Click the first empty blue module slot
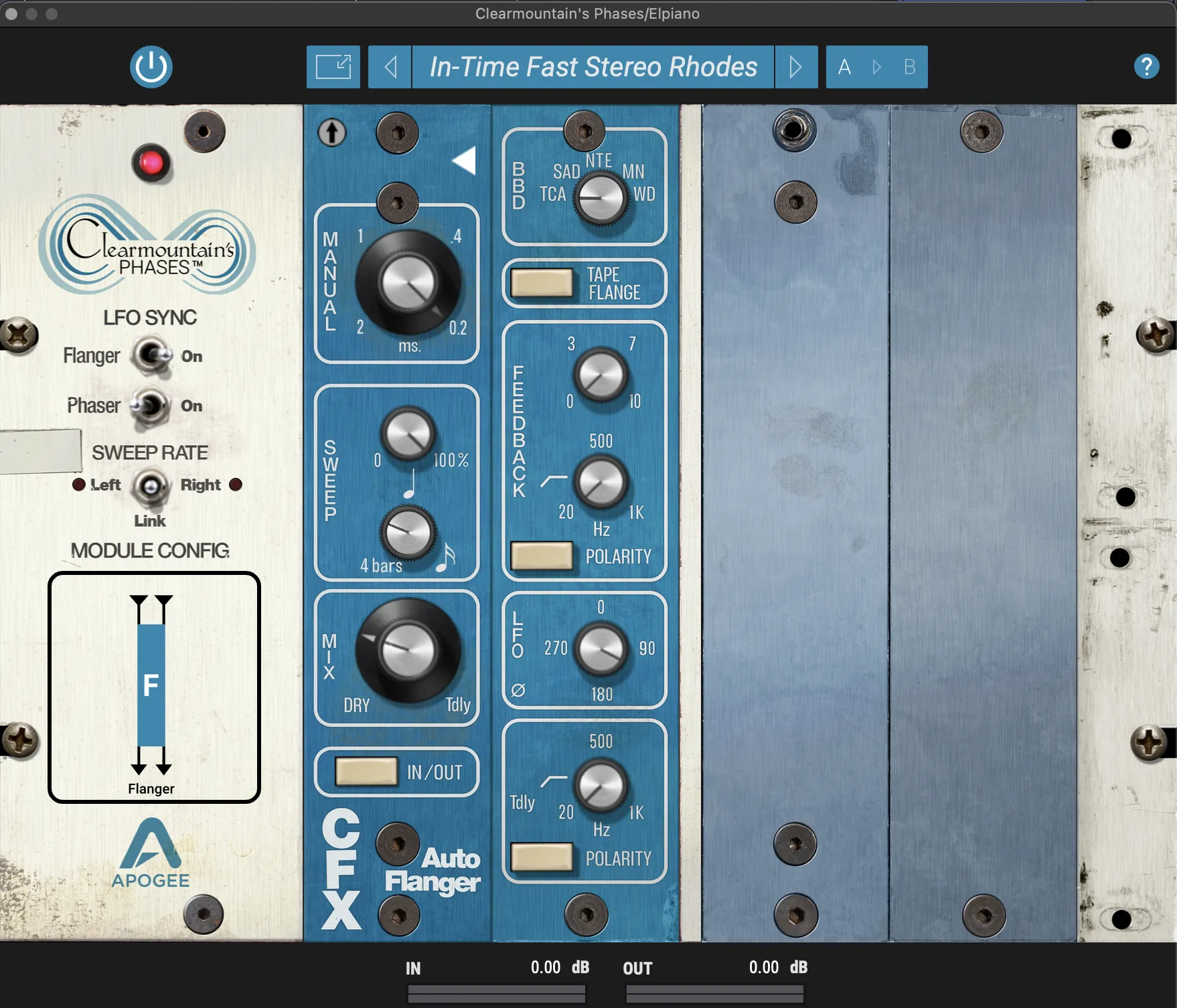 point(795,523)
